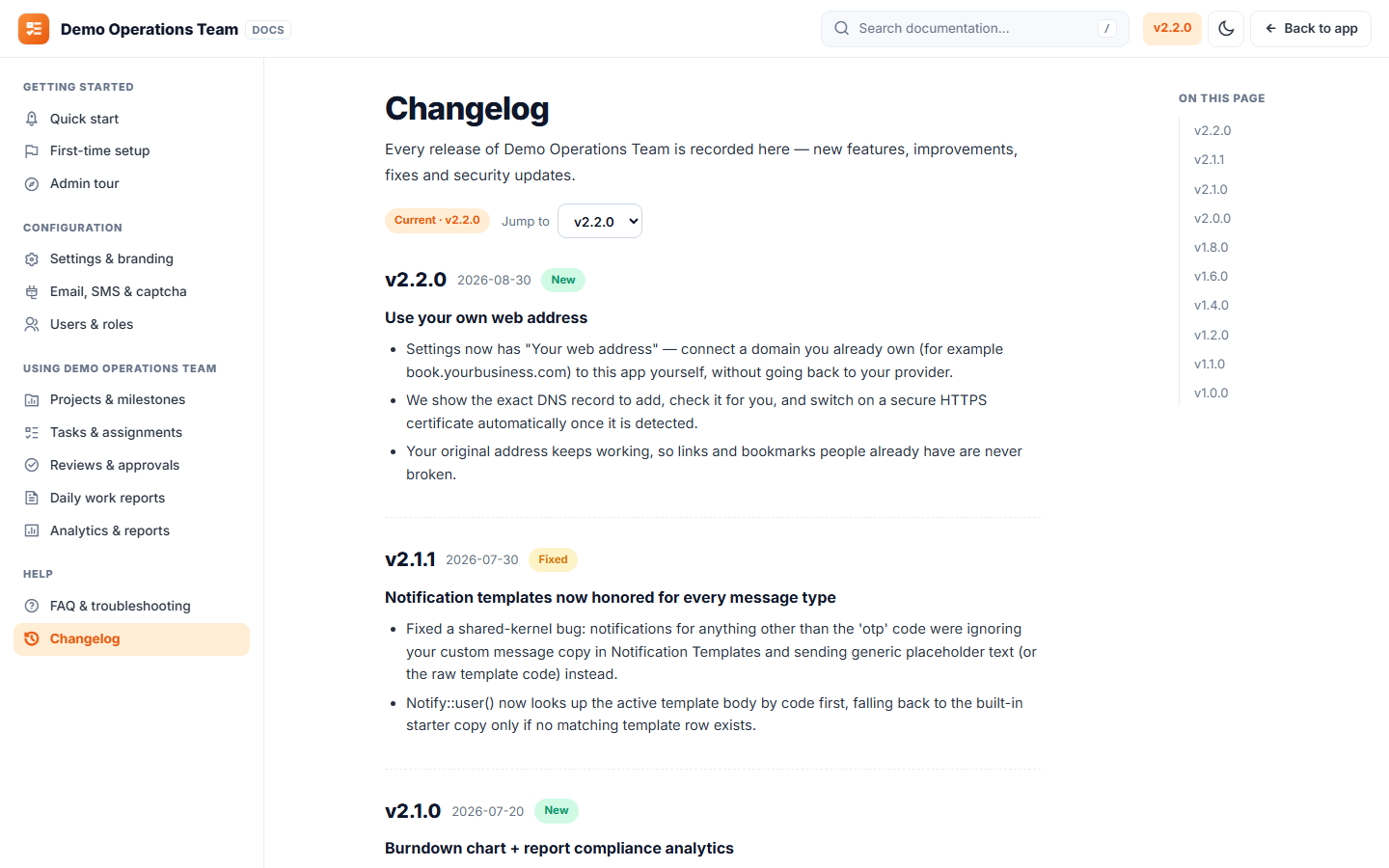Click the Settings & branding gear icon
1389x868 pixels.
pos(32,259)
